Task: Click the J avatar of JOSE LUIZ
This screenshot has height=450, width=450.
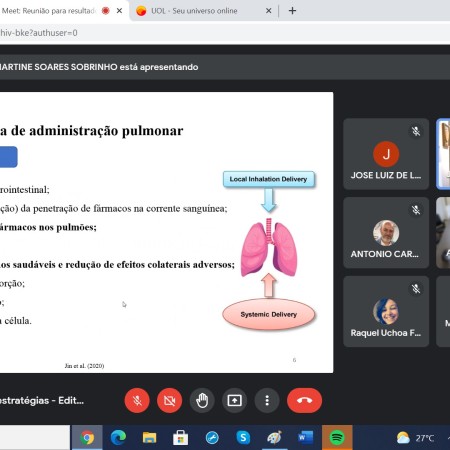Action: [386, 154]
